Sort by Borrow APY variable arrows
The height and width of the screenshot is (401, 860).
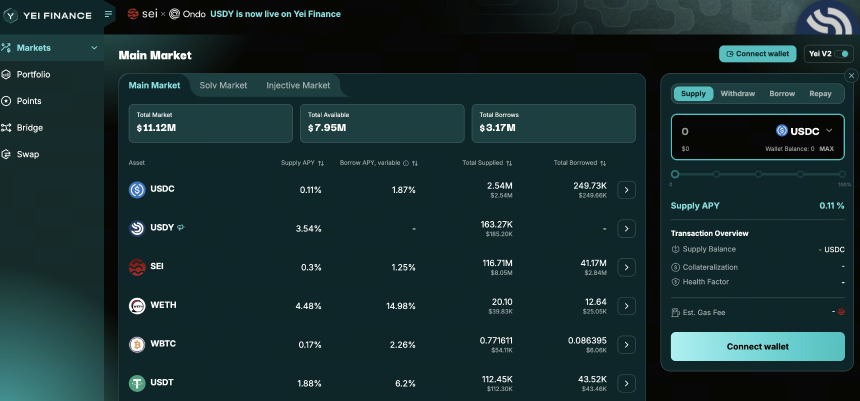[x=415, y=163]
